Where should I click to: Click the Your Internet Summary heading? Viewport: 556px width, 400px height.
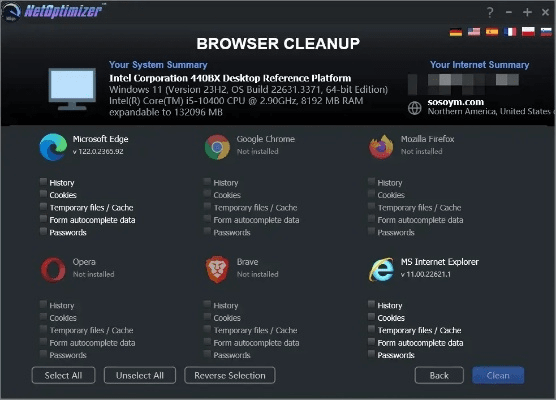click(479, 65)
